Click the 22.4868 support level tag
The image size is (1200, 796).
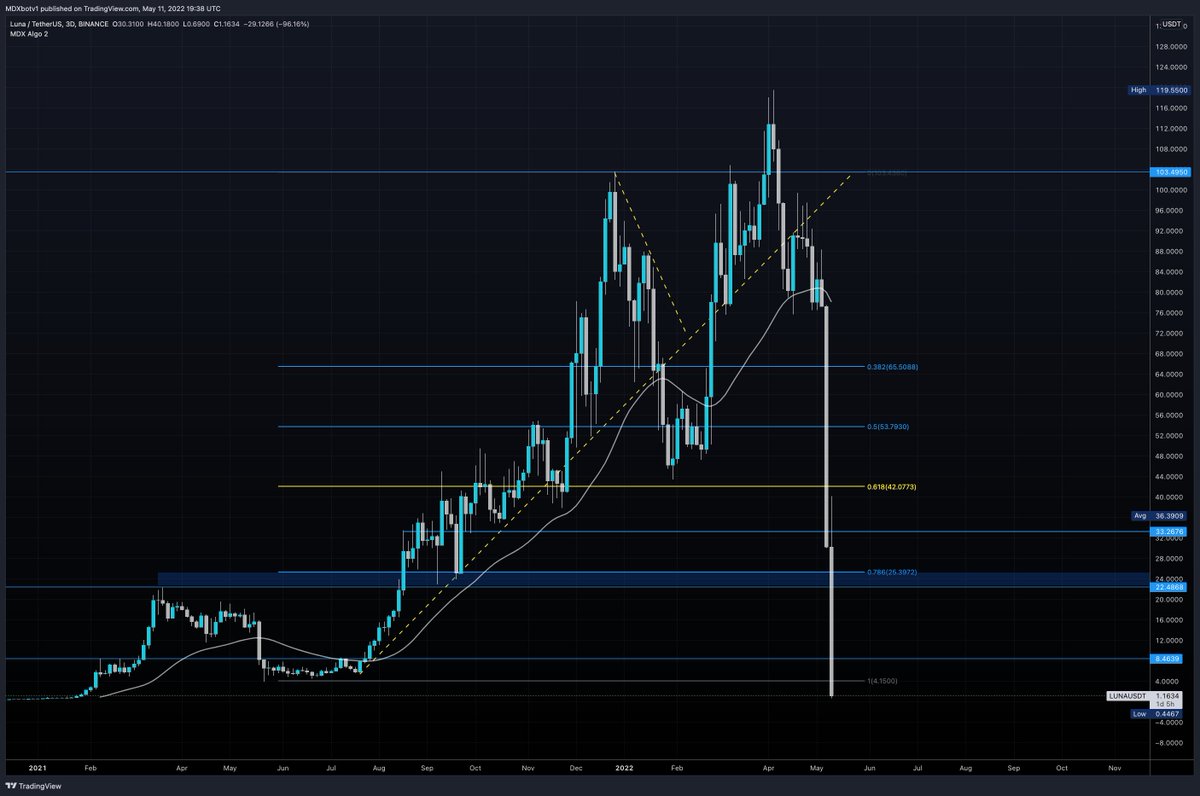[x=1167, y=587]
